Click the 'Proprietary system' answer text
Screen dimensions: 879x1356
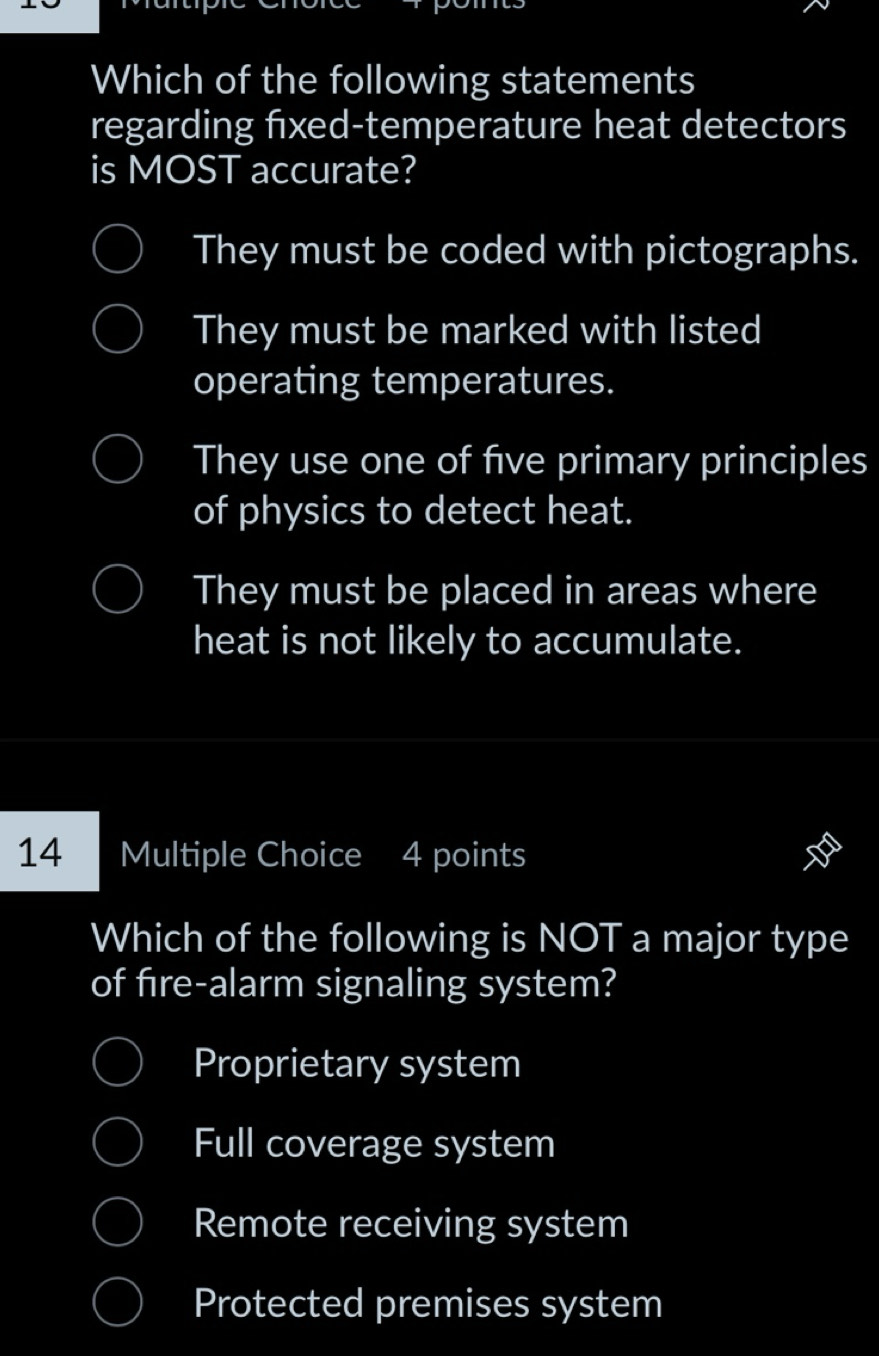coord(358,1064)
